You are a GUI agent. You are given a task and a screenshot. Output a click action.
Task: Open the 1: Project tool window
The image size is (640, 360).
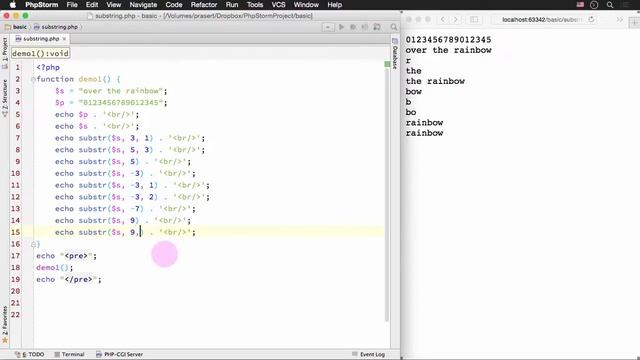tap(5, 53)
